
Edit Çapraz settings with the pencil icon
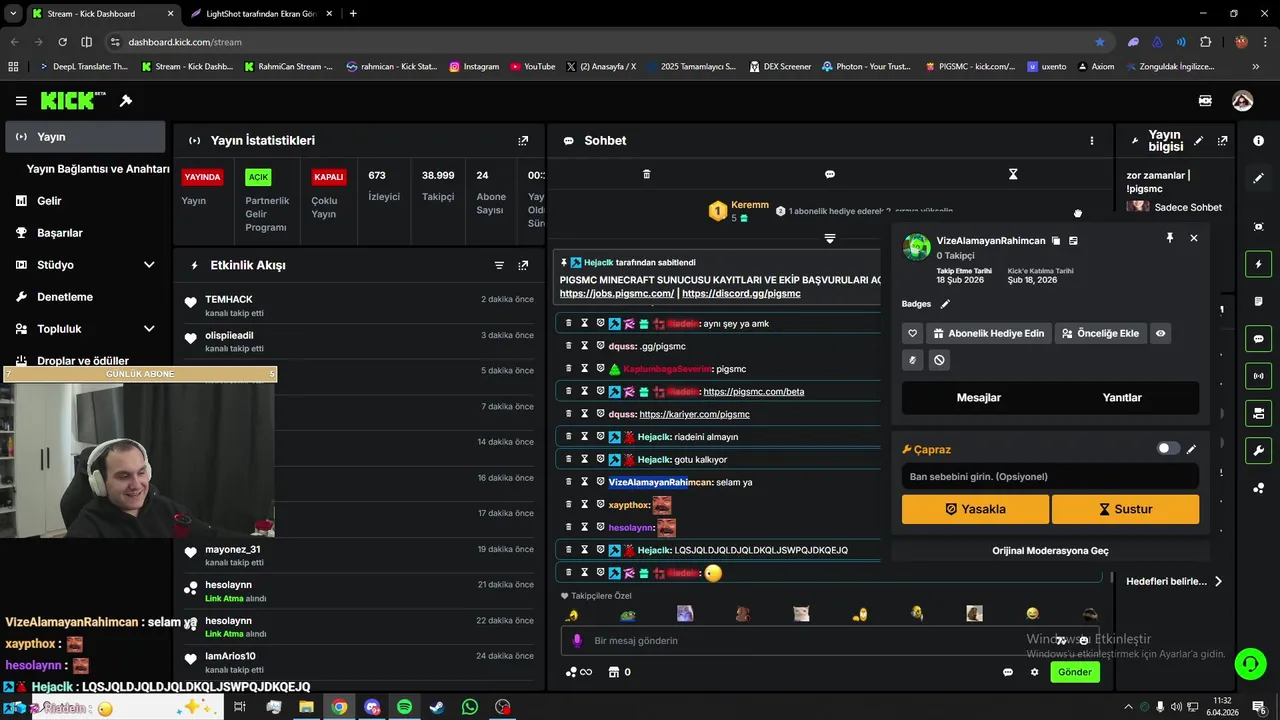[x=1191, y=449]
